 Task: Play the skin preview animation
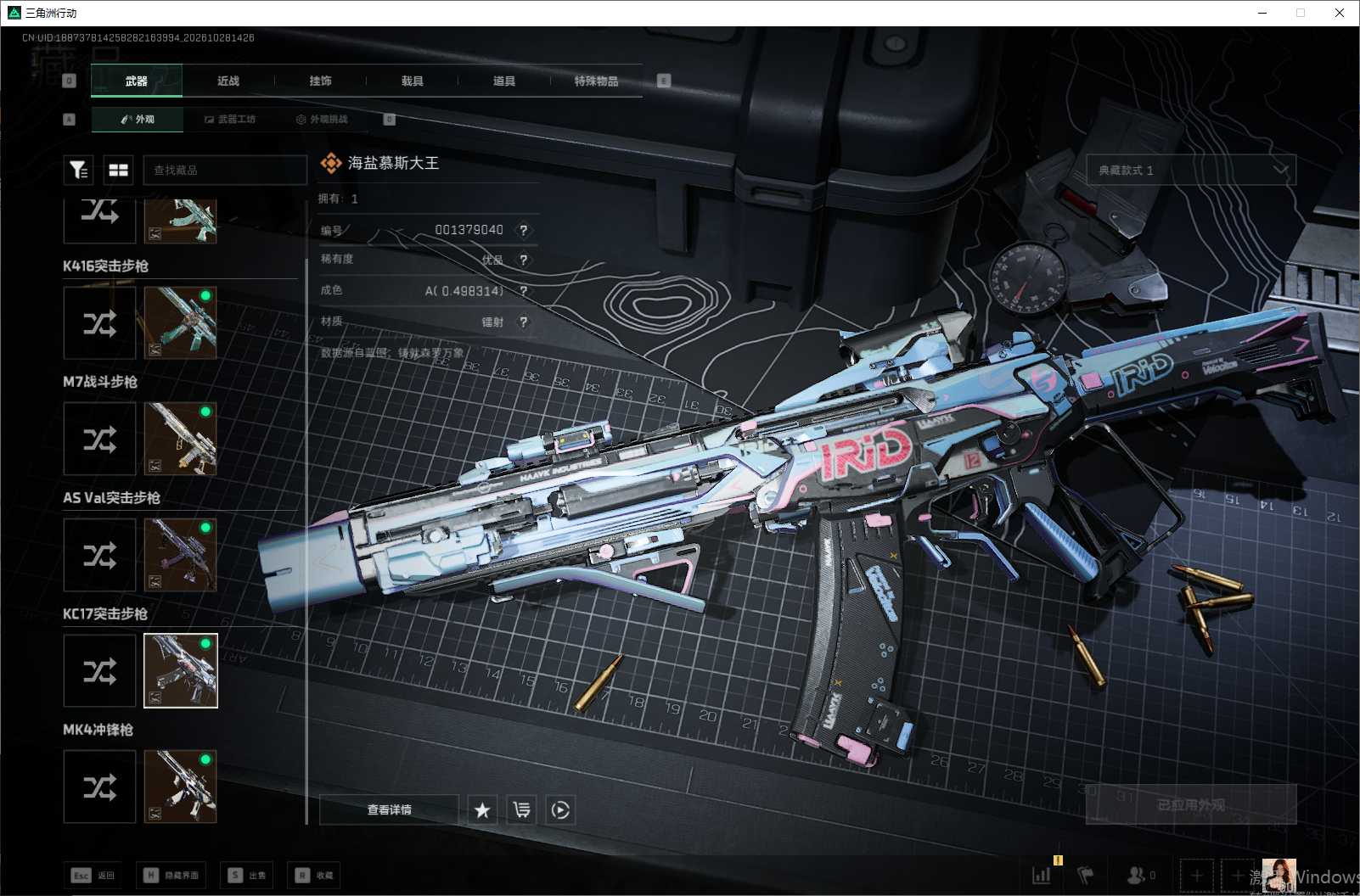[560, 809]
